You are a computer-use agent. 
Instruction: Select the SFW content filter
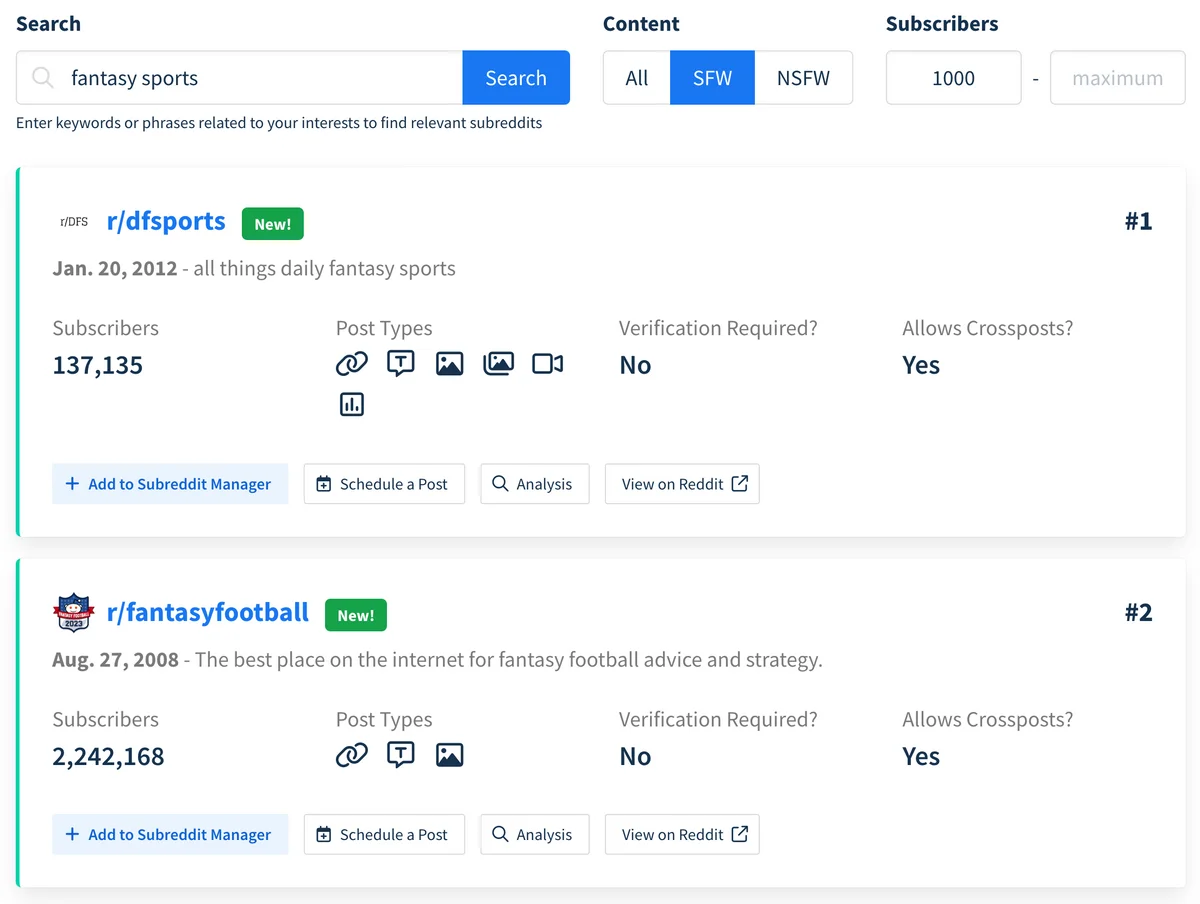click(x=712, y=77)
